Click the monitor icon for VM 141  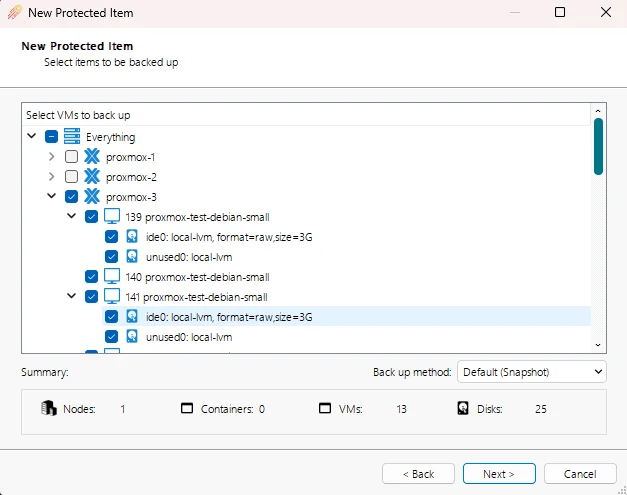tap(112, 296)
